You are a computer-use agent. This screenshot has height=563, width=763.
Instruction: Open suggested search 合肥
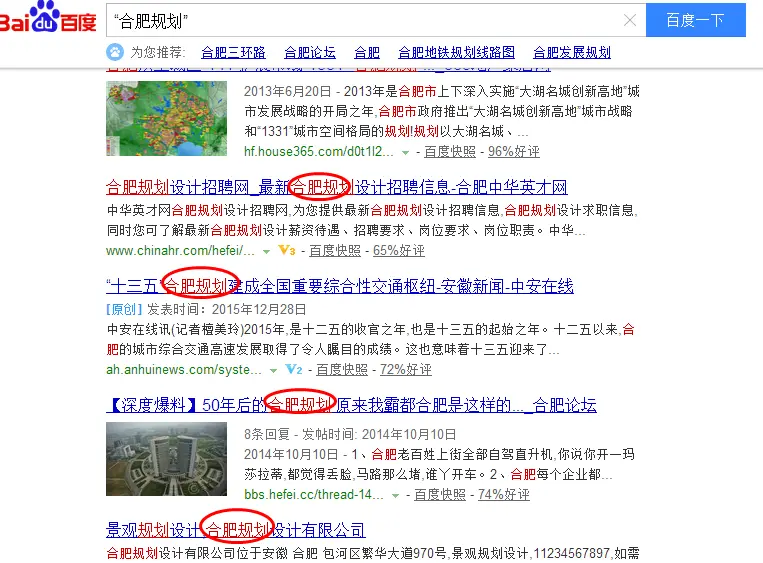(366, 53)
